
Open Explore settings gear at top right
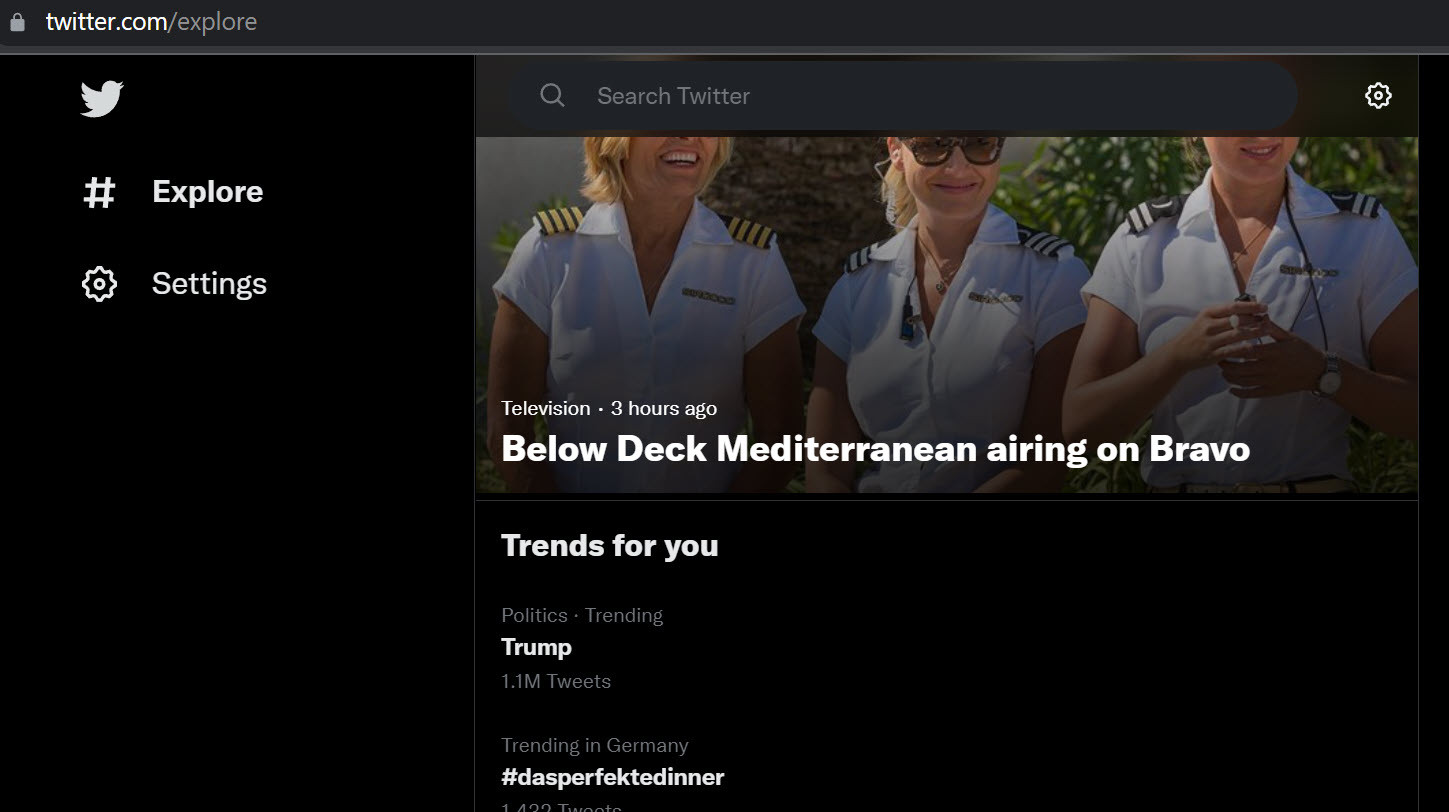click(x=1378, y=96)
